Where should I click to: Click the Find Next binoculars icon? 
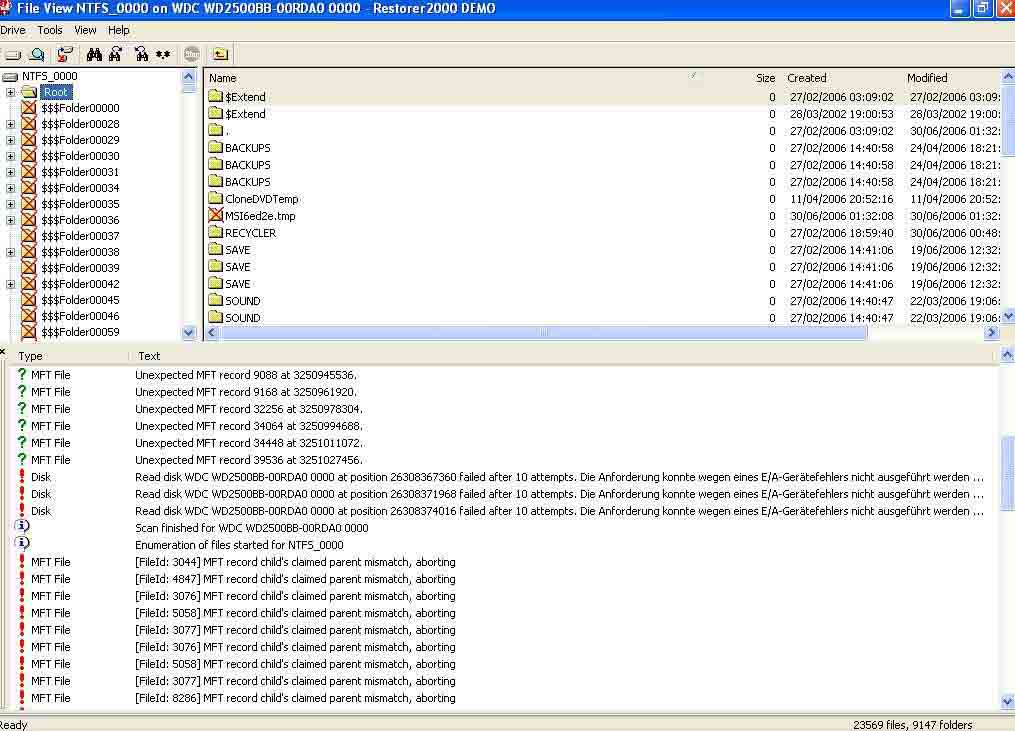pos(116,55)
